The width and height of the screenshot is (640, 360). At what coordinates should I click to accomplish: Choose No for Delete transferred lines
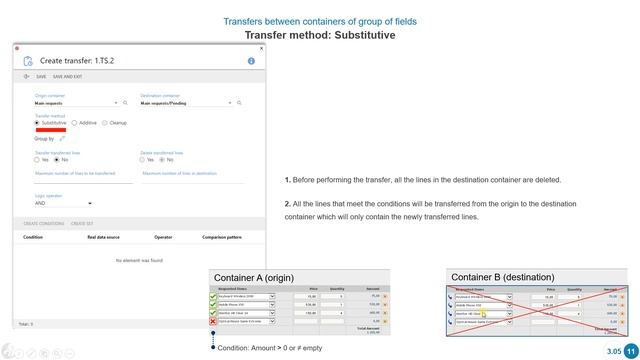pyautogui.click(x=162, y=160)
